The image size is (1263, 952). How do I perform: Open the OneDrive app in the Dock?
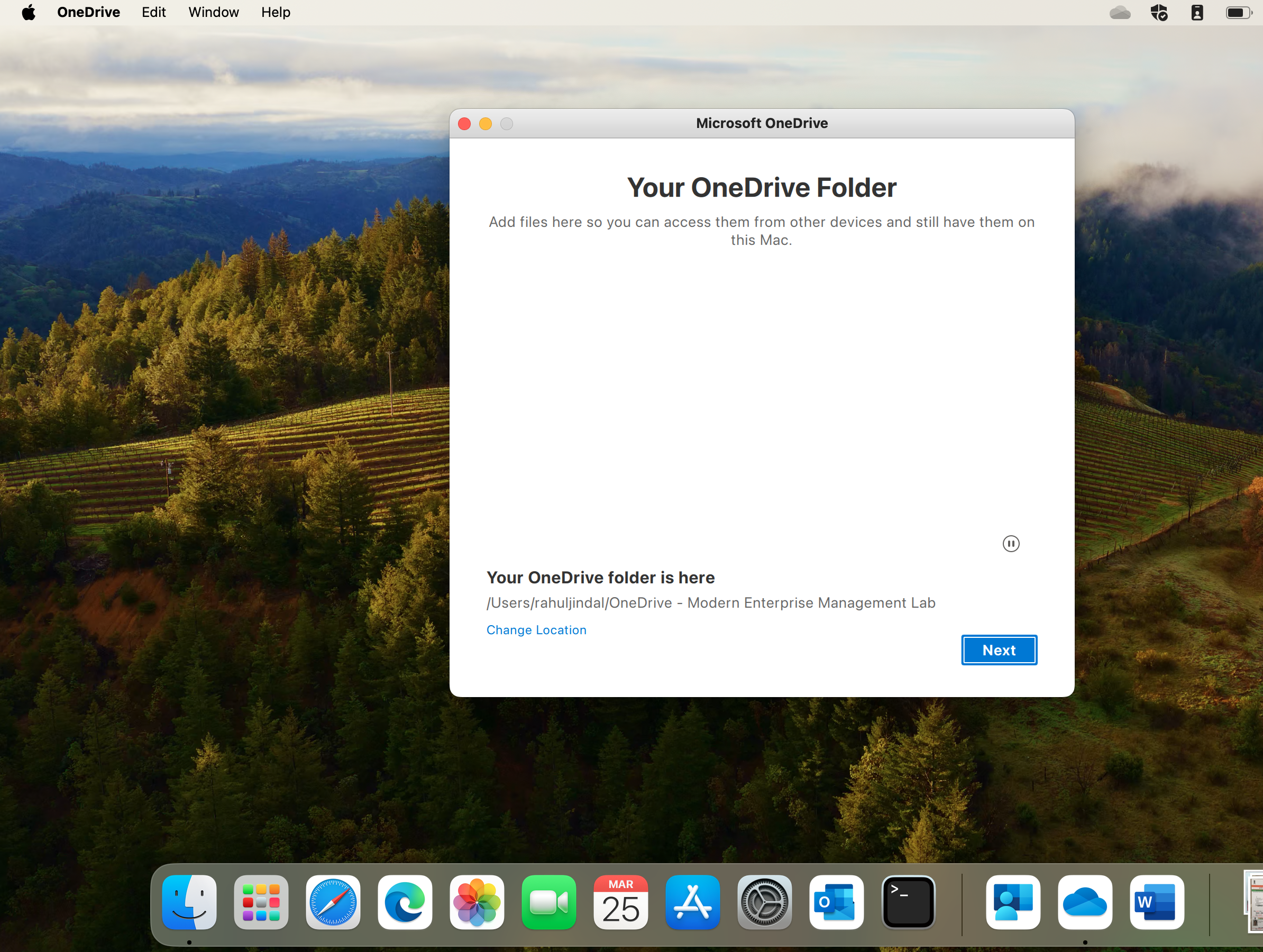[x=1085, y=902]
